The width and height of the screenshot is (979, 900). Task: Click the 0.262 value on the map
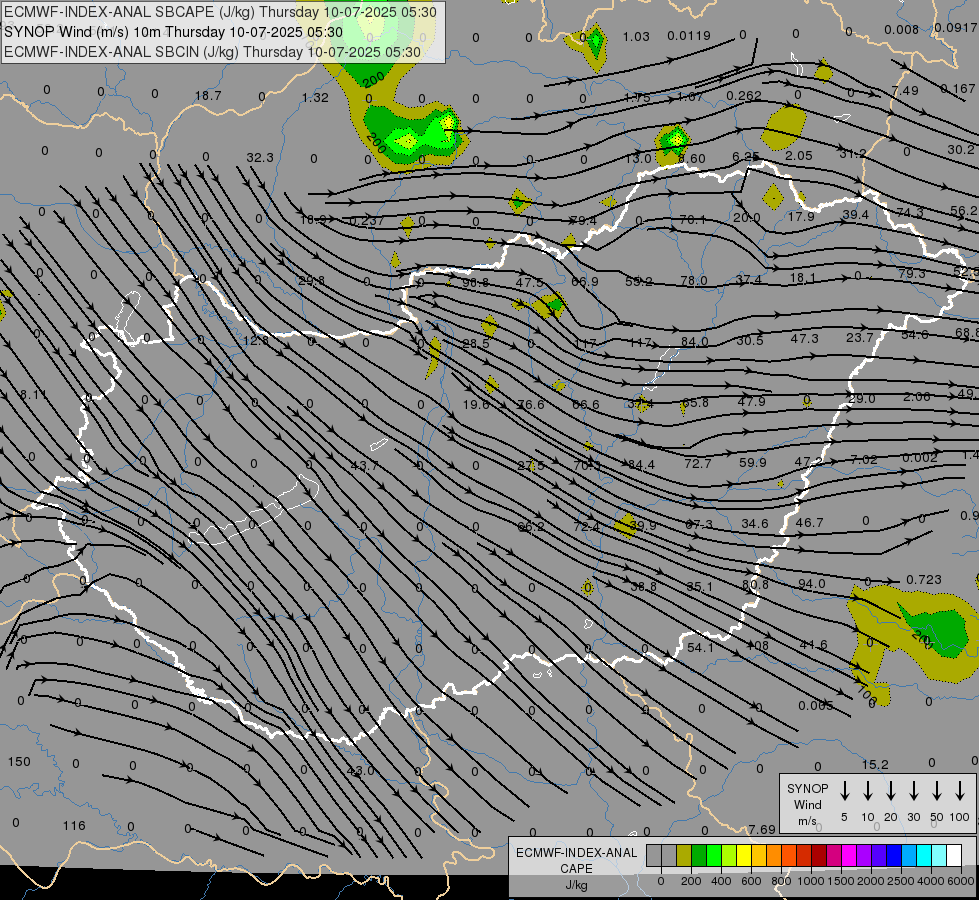(x=744, y=96)
